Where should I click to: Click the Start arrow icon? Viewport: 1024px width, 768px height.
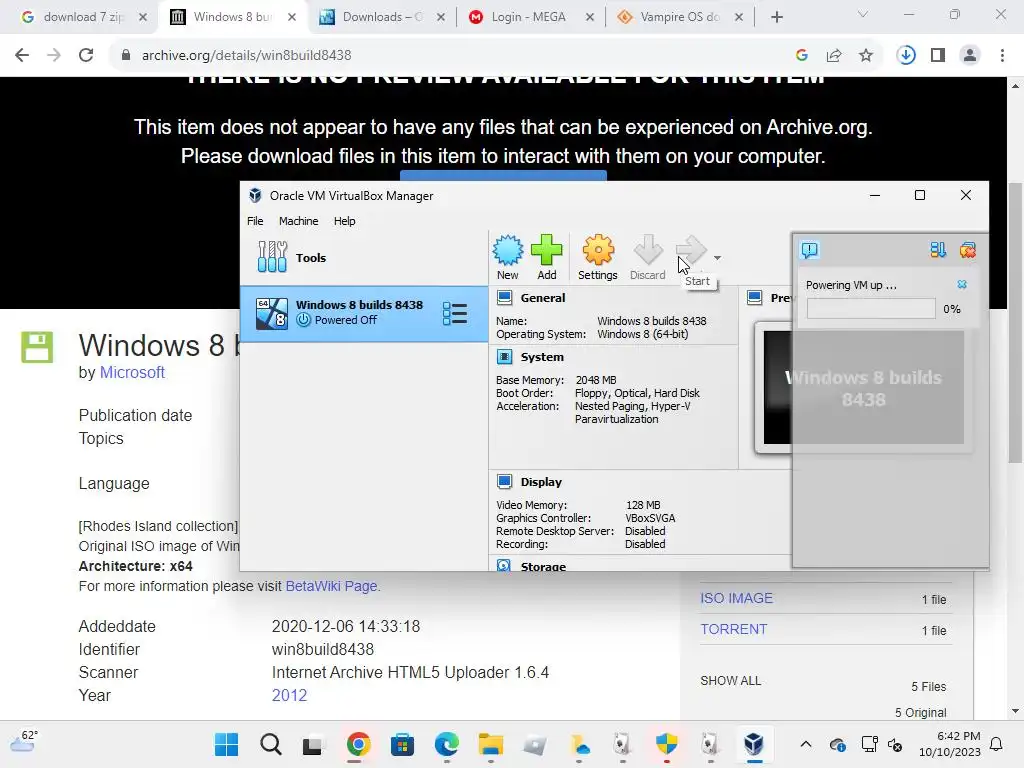691,251
